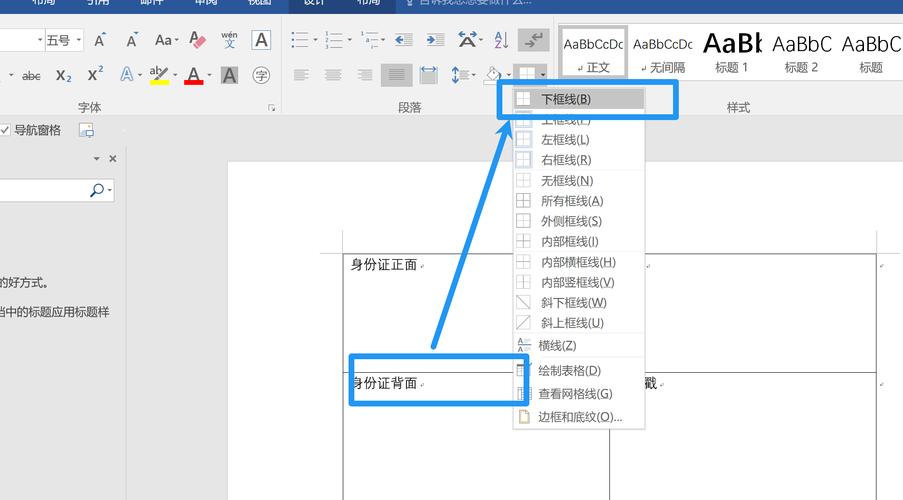This screenshot has height=500, width=903.
Task: Select 斜上框线(U) diagonal border
Action: click(579, 323)
